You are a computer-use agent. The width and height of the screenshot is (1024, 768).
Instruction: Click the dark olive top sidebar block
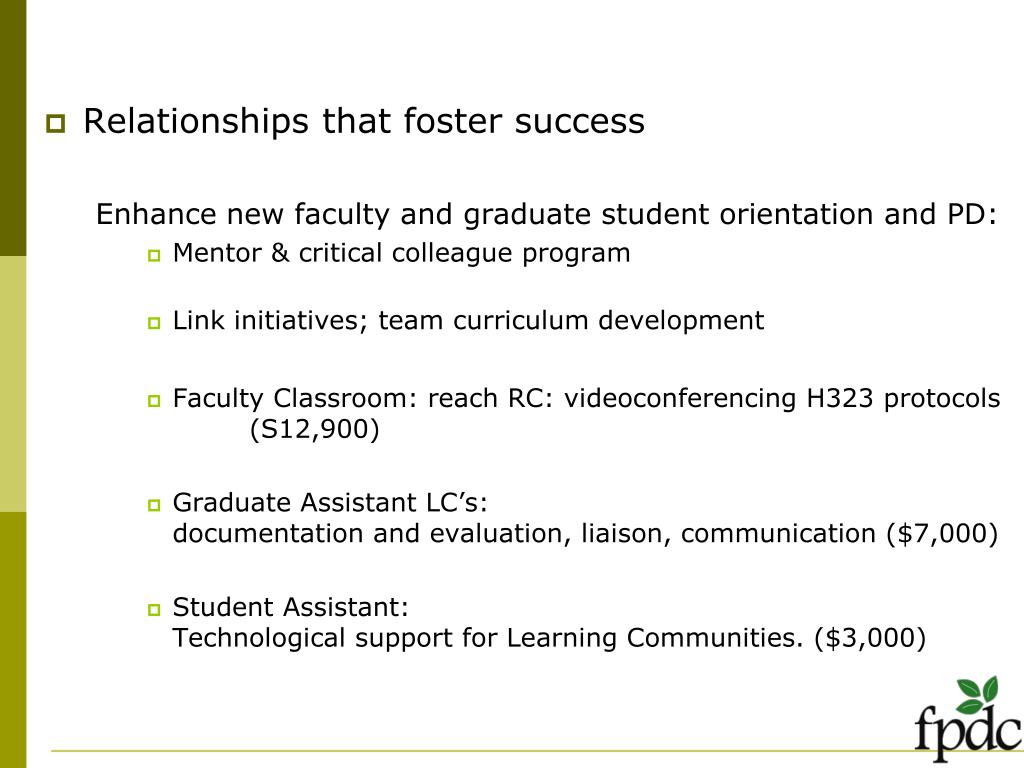click(13, 128)
